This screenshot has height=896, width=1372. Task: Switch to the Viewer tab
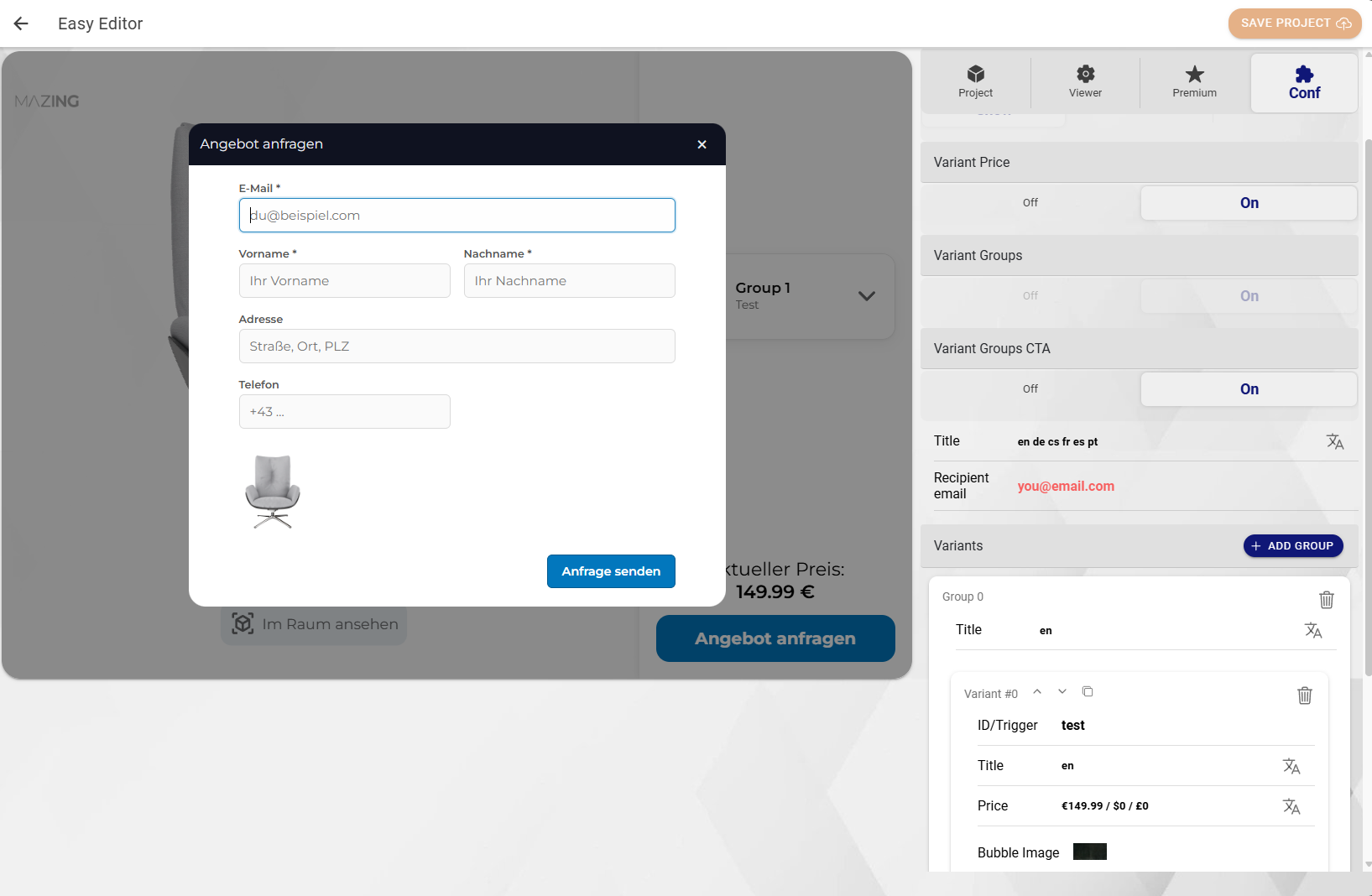tap(1085, 82)
